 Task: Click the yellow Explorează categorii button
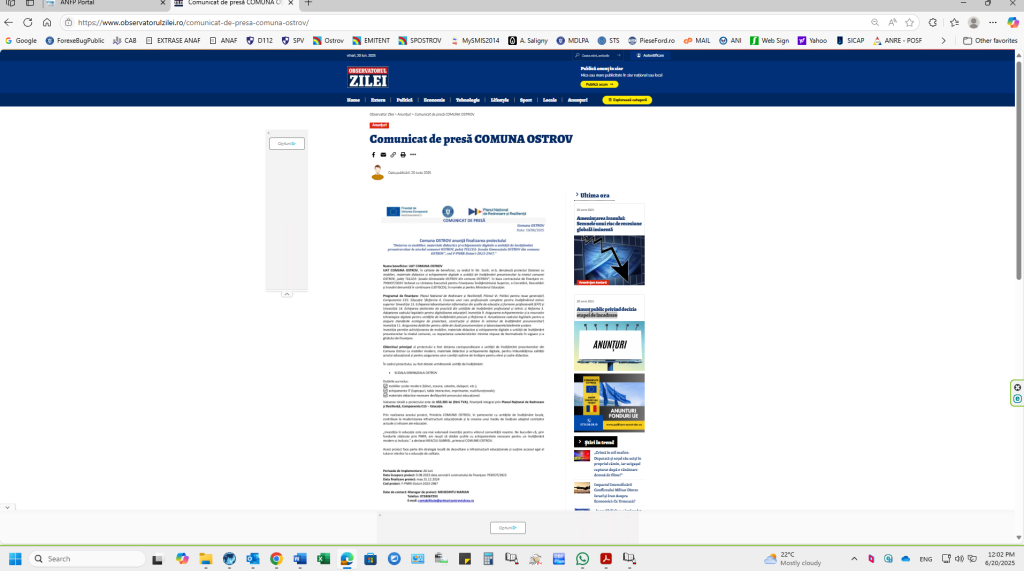click(627, 100)
